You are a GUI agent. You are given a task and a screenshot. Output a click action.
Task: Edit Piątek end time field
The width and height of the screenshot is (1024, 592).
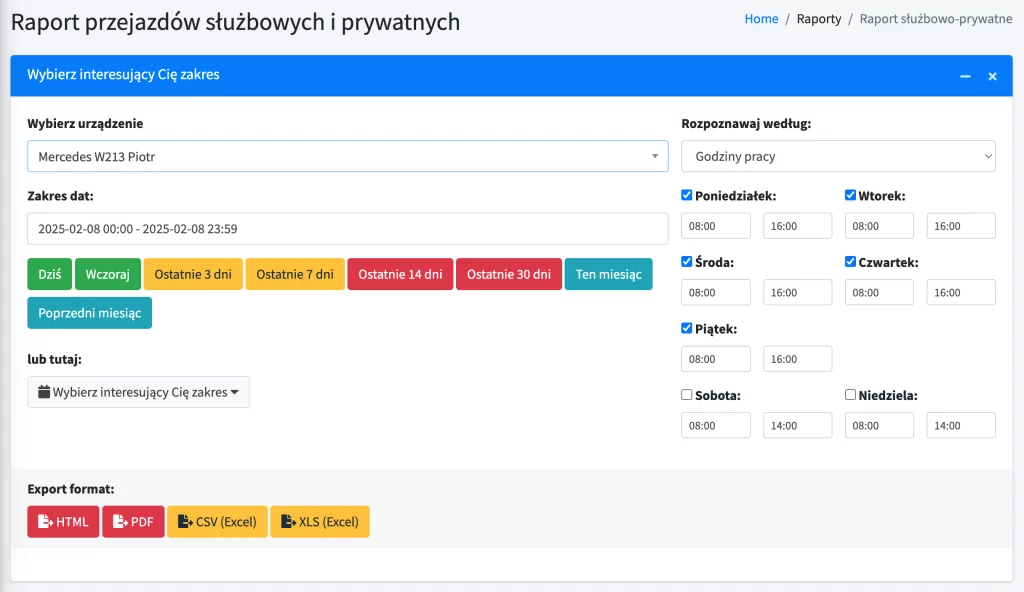click(797, 359)
